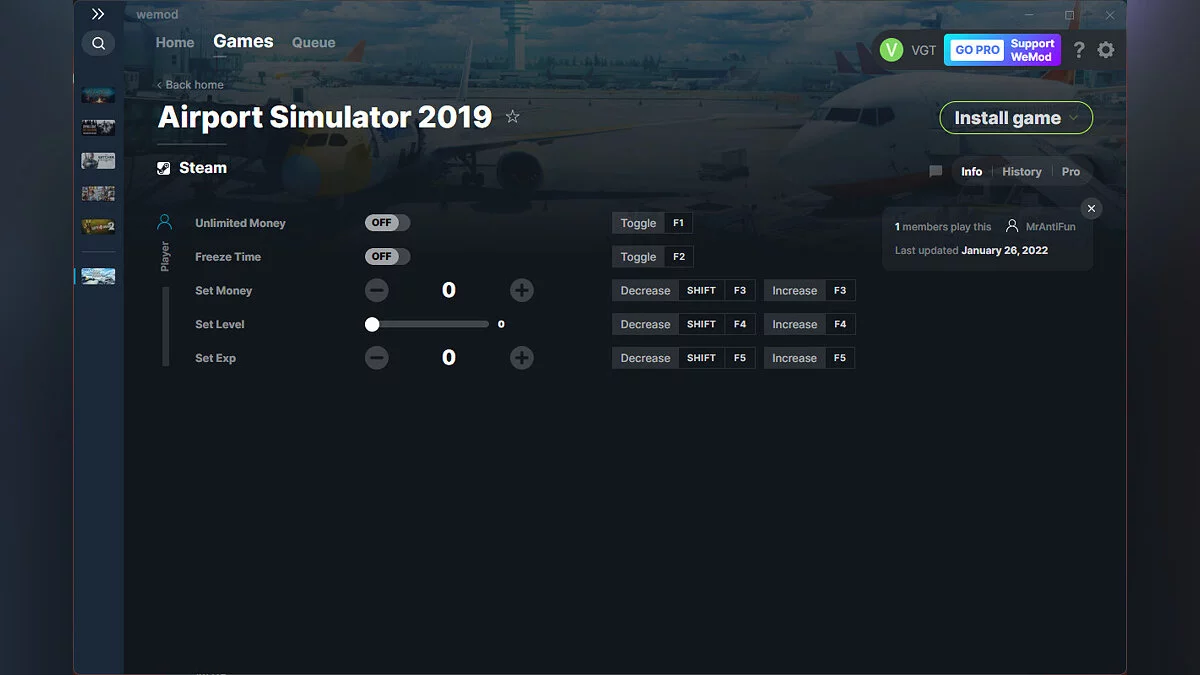
Task: Click the flag feedback icon near Info tab
Action: 935,171
